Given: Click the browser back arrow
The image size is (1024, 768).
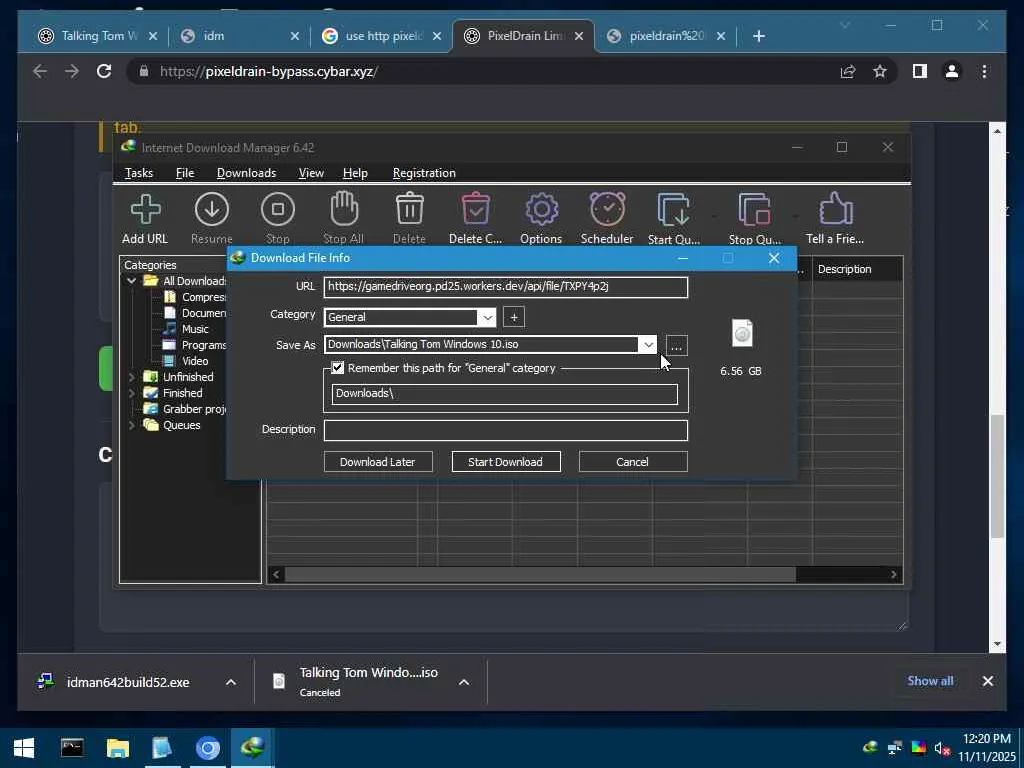Looking at the screenshot, I should pyautogui.click(x=40, y=71).
